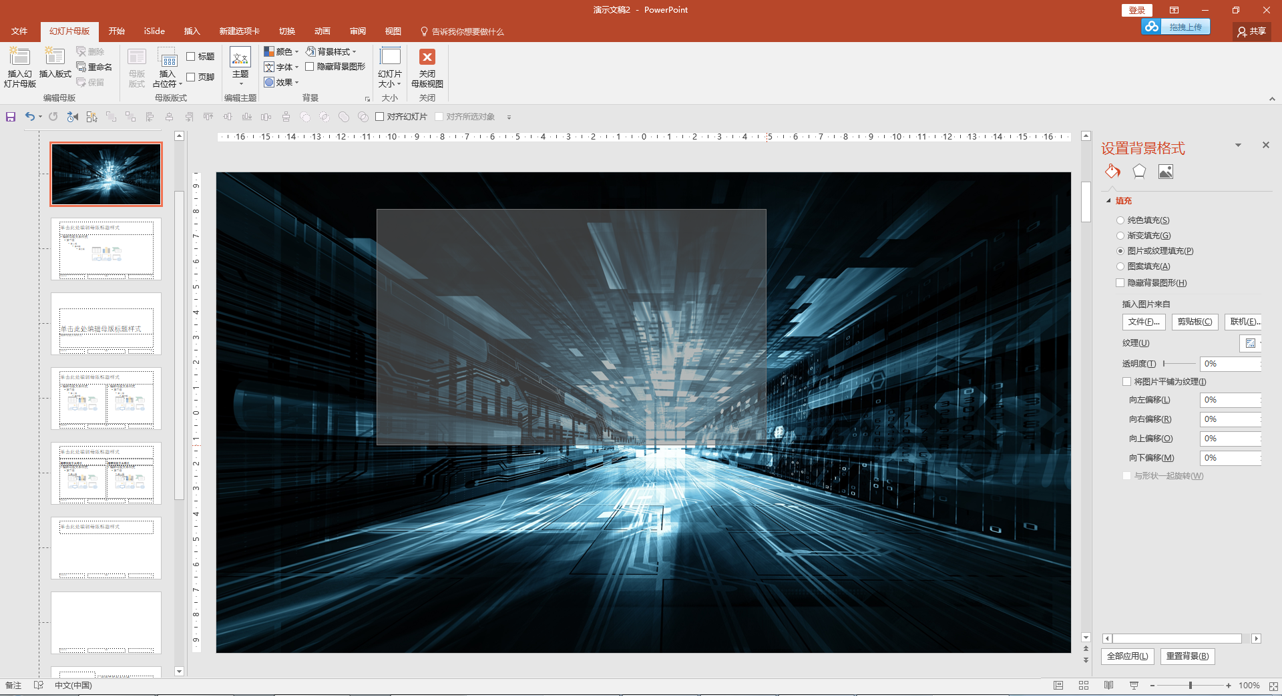Select the Fill paint bucket tab icon
Image resolution: width=1282 pixels, height=696 pixels.
pos(1113,172)
